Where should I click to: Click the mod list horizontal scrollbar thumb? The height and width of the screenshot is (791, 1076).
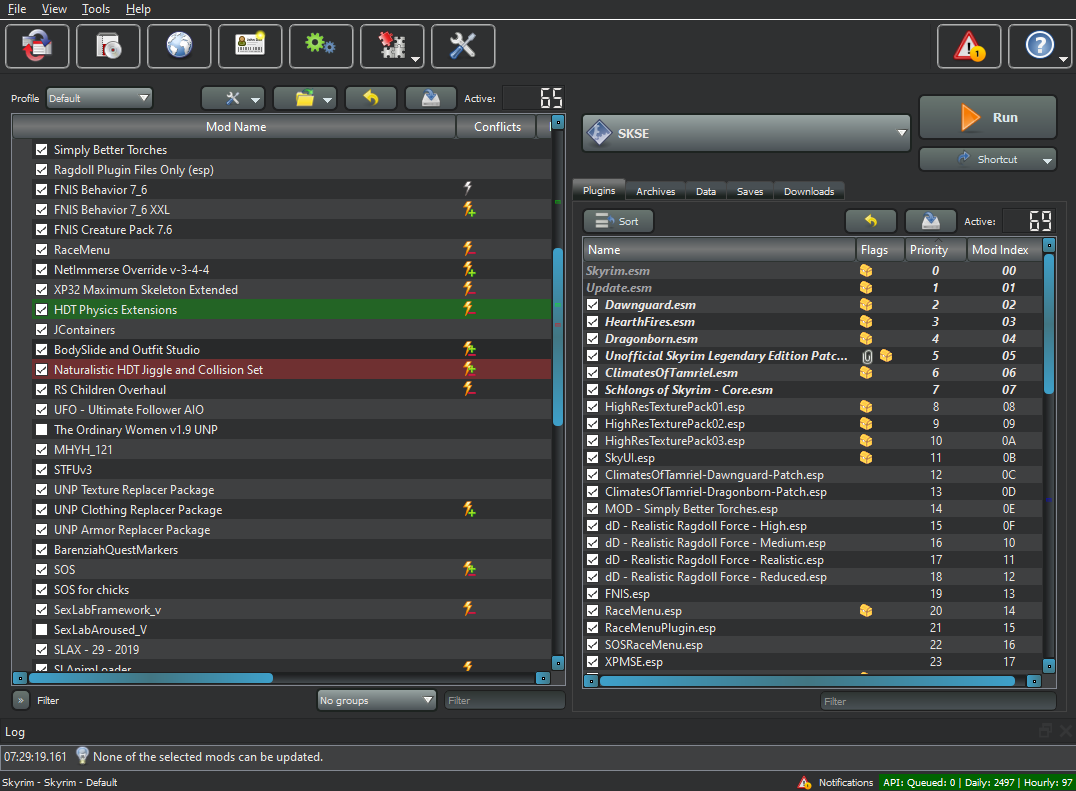click(151, 678)
